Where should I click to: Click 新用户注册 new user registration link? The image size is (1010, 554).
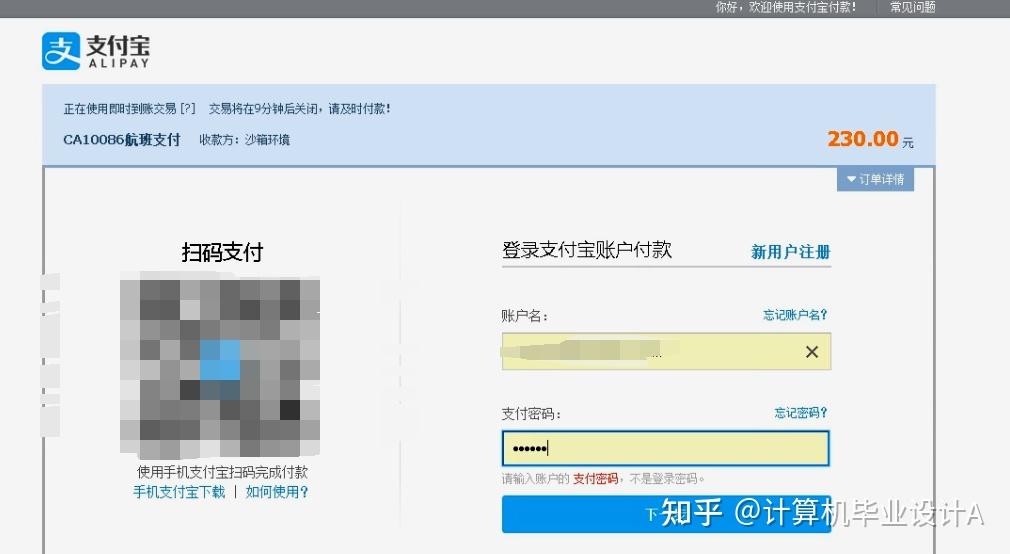(x=790, y=252)
